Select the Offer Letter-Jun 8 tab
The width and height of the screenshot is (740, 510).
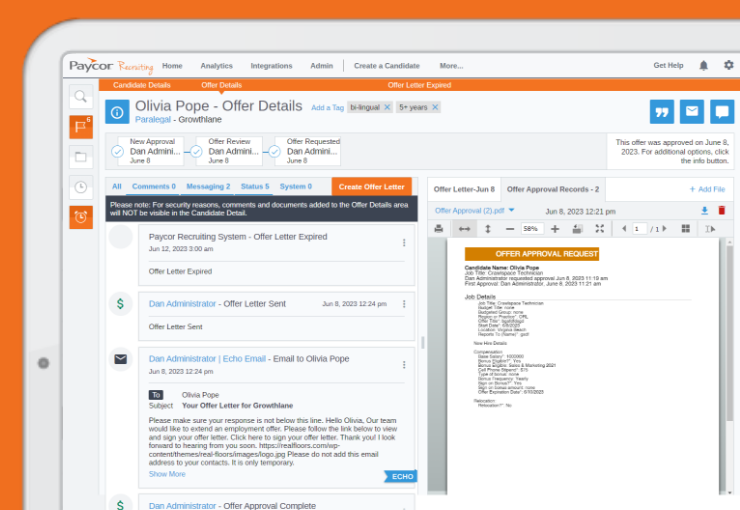pos(464,189)
